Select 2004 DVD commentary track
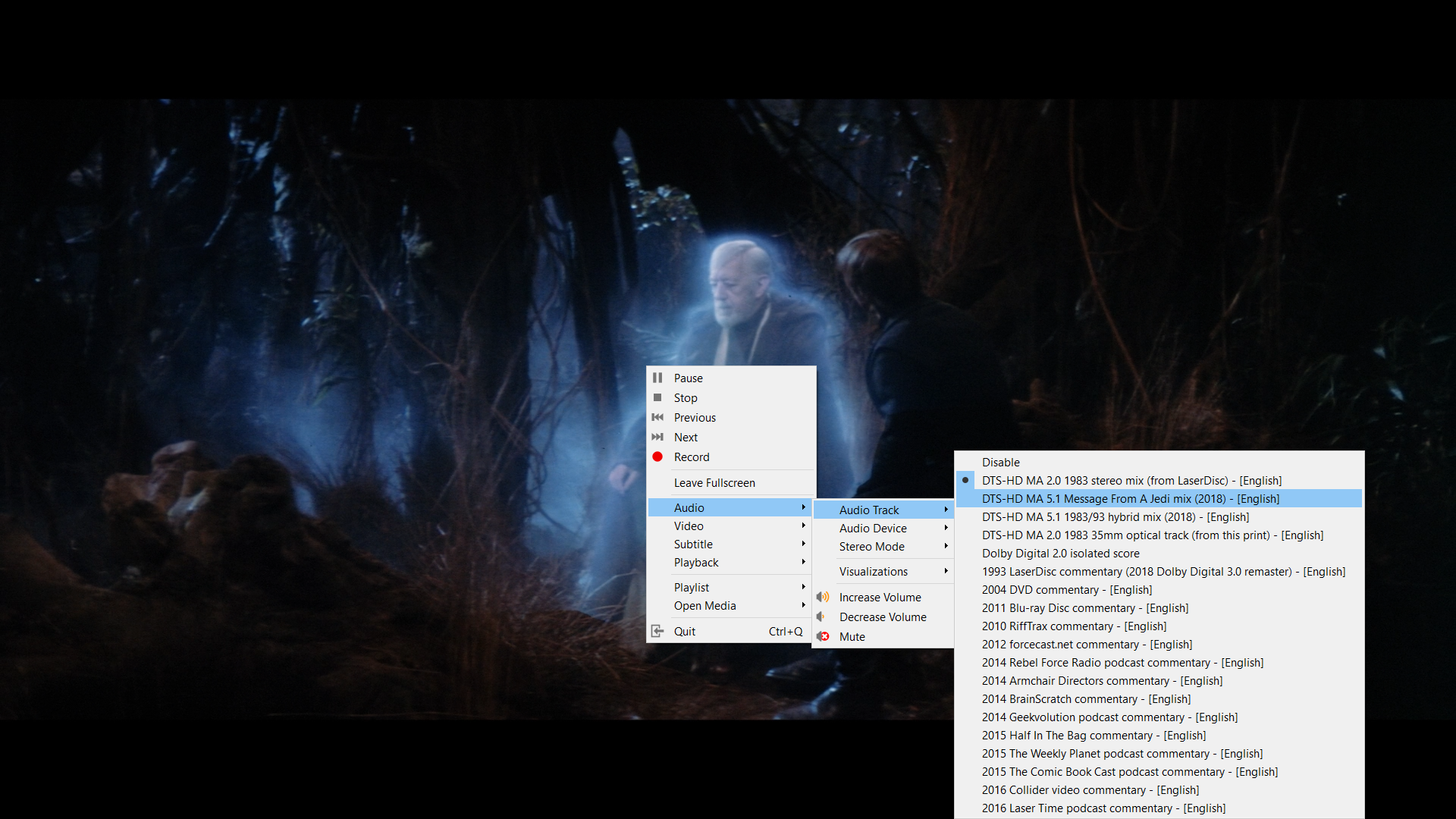Image resolution: width=1456 pixels, height=819 pixels. click(1159, 590)
